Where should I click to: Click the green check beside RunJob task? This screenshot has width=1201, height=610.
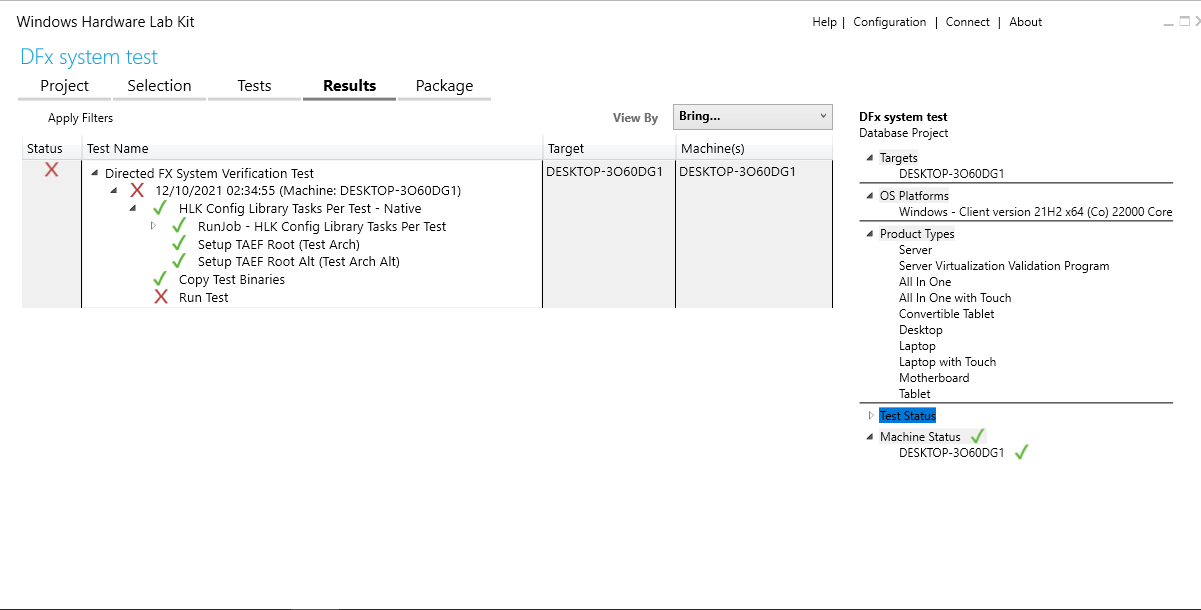click(x=179, y=226)
